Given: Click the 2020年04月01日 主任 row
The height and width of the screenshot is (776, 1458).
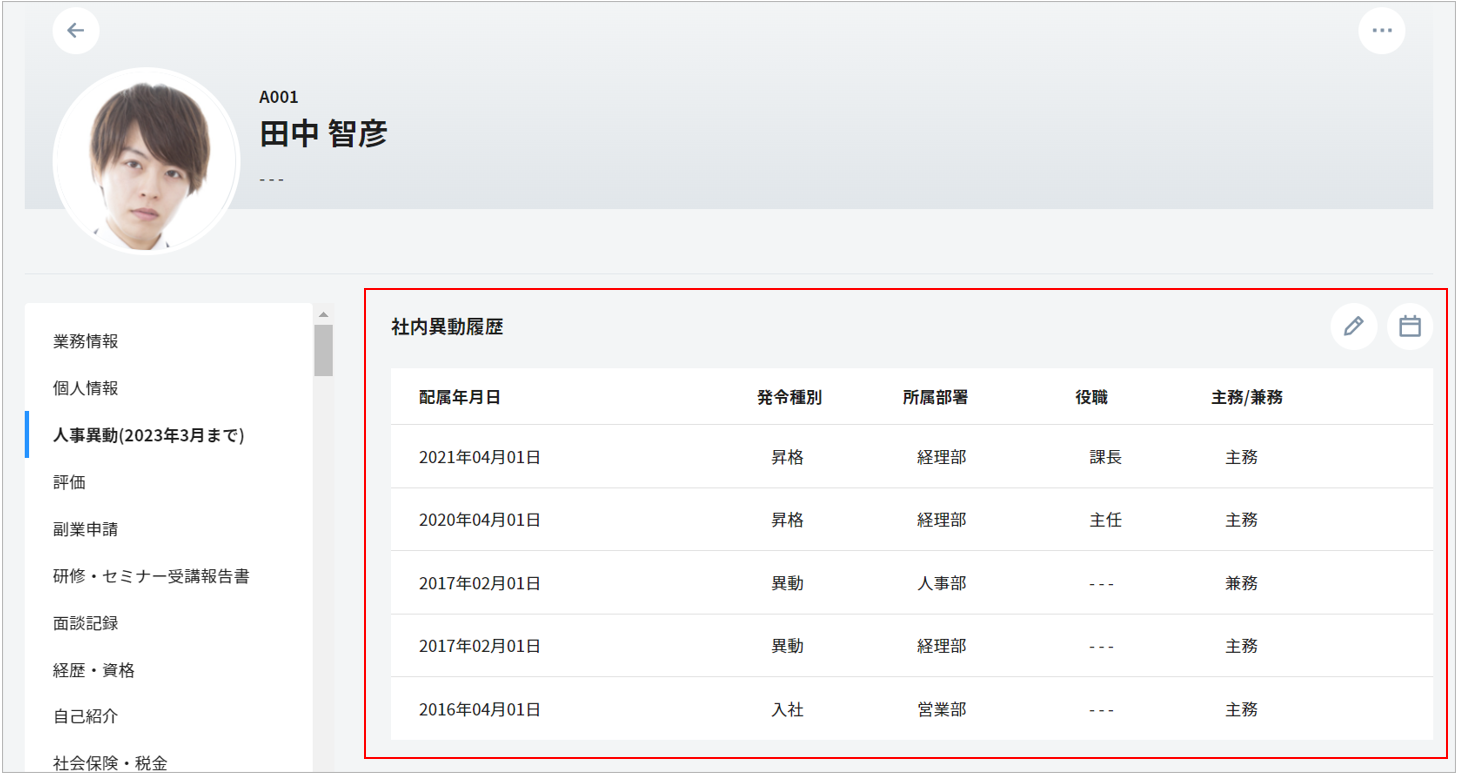Looking at the screenshot, I should point(910,520).
